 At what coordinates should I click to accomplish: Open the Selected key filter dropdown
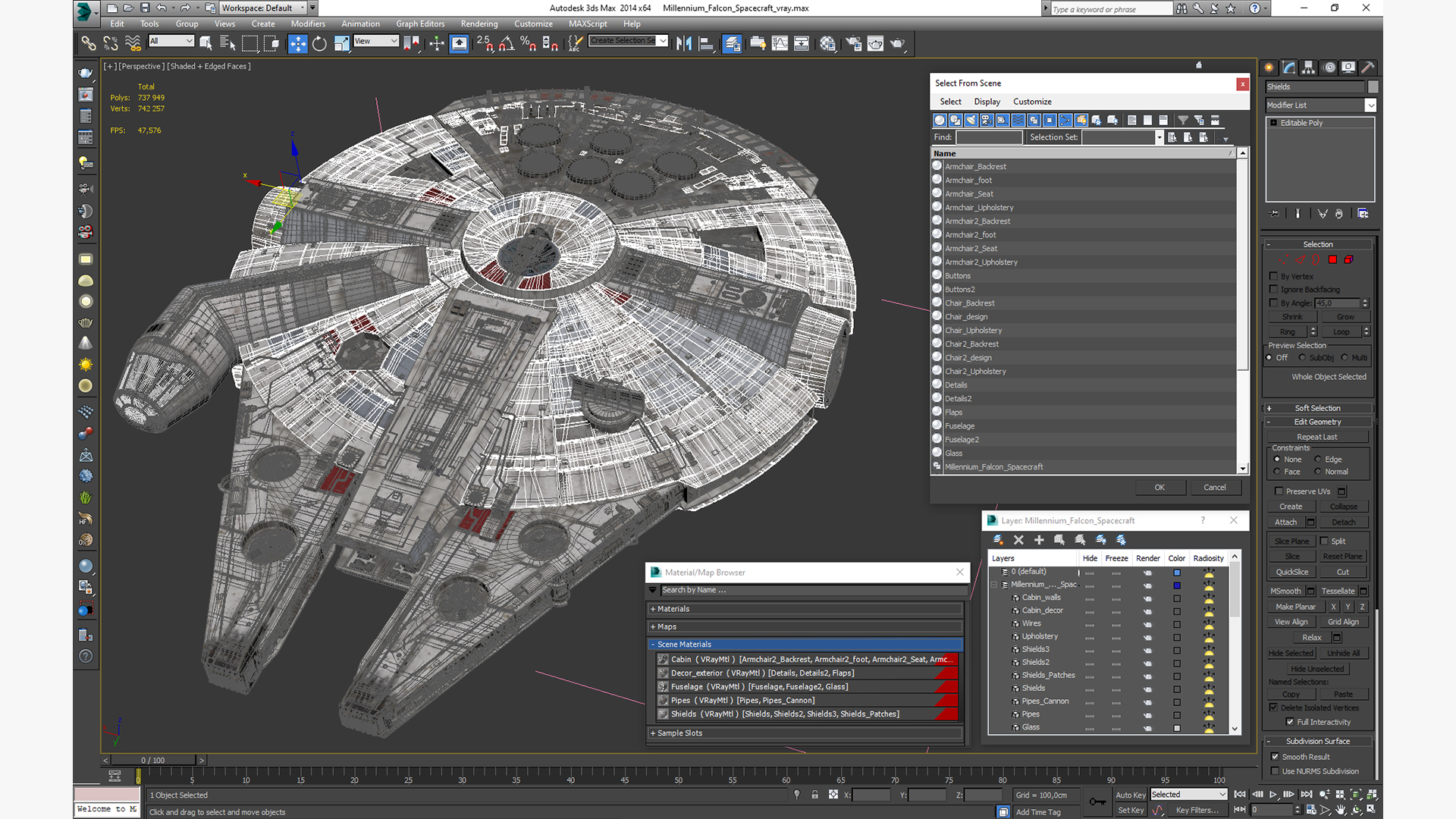1189,795
